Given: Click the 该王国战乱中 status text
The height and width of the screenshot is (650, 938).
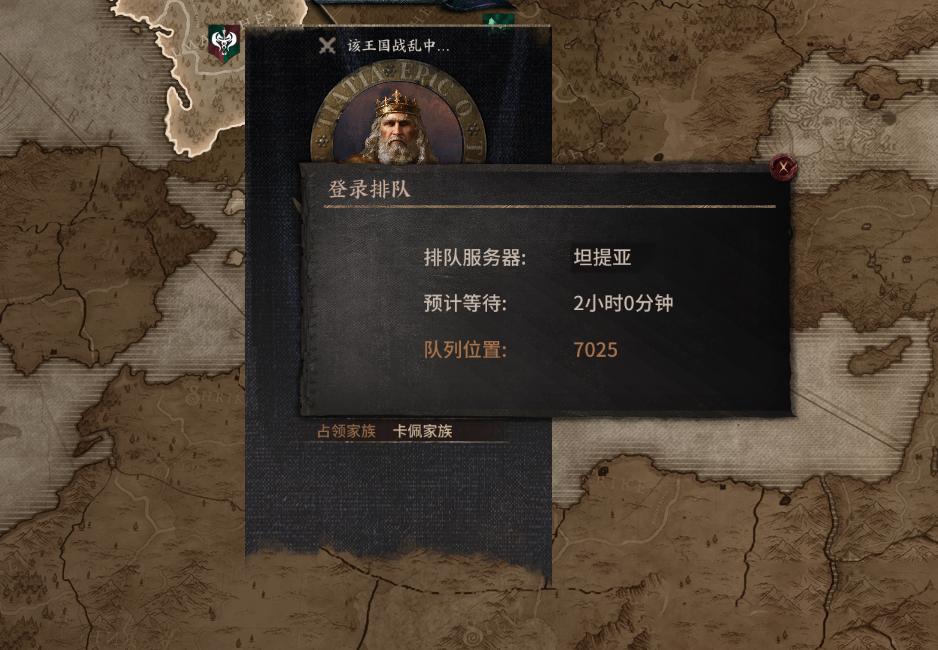Looking at the screenshot, I should [398, 45].
